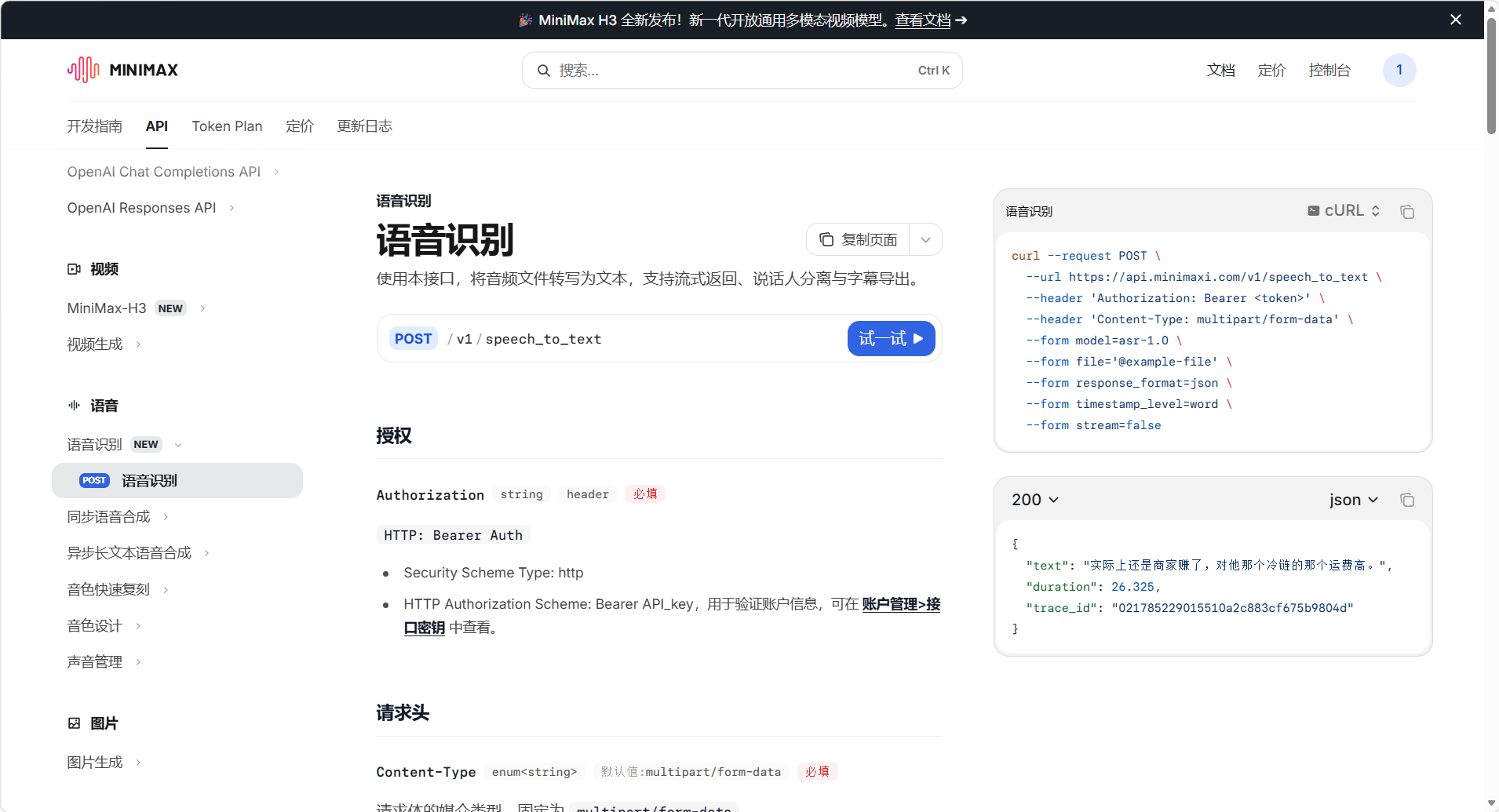Click the 试一试 button

(892, 338)
